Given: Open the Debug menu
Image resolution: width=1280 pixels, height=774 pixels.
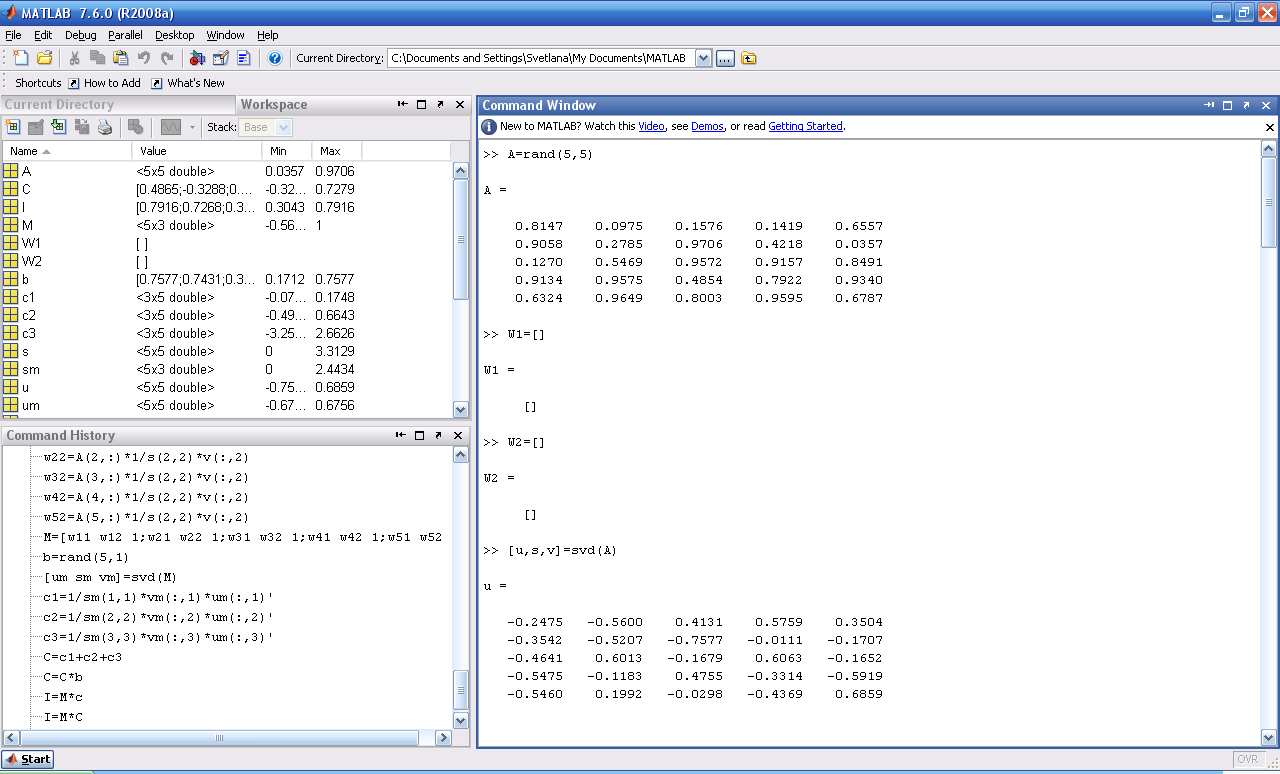Looking at the screenshot, I should coord(80,35).
